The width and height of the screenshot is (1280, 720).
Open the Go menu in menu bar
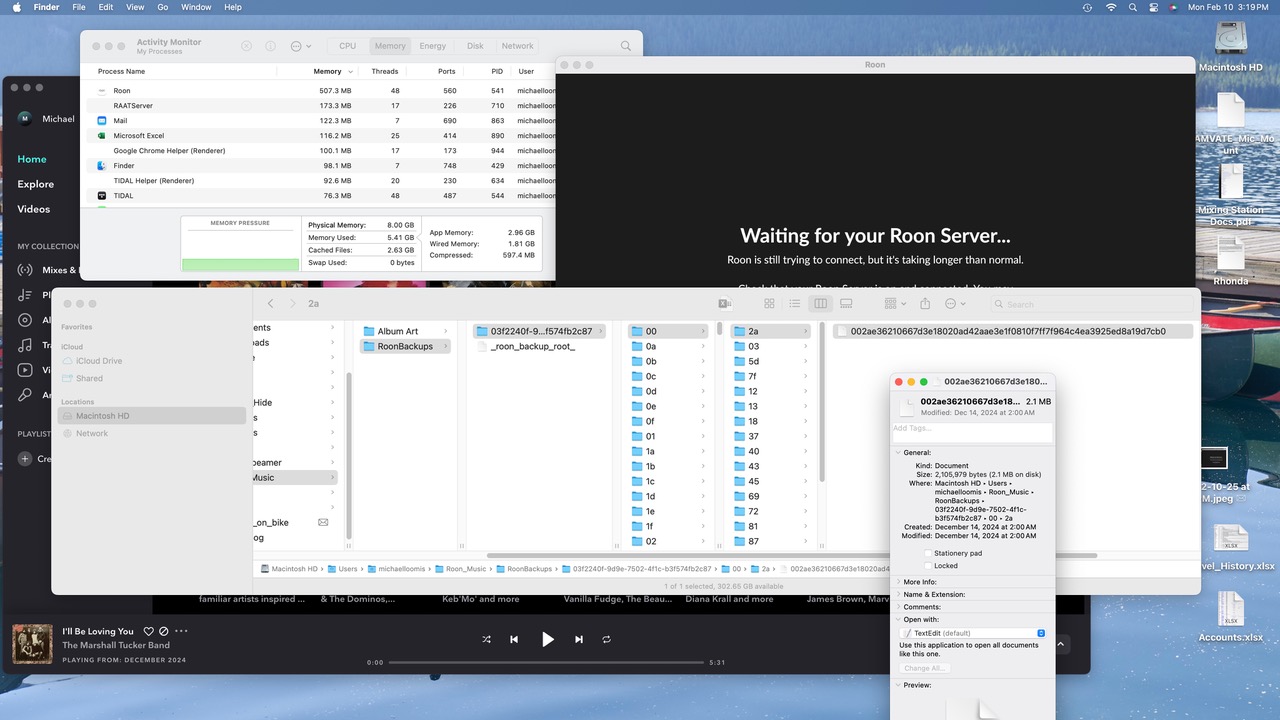(161, 7)
